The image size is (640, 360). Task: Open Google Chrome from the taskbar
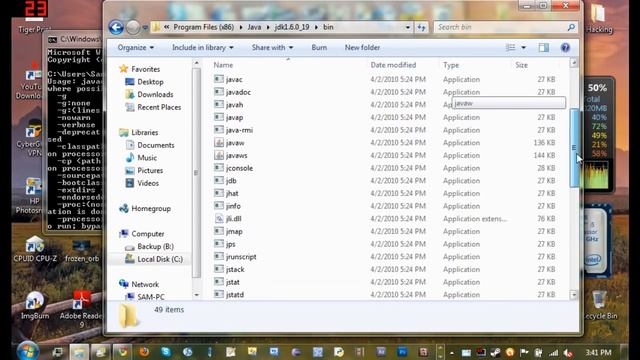122,351
